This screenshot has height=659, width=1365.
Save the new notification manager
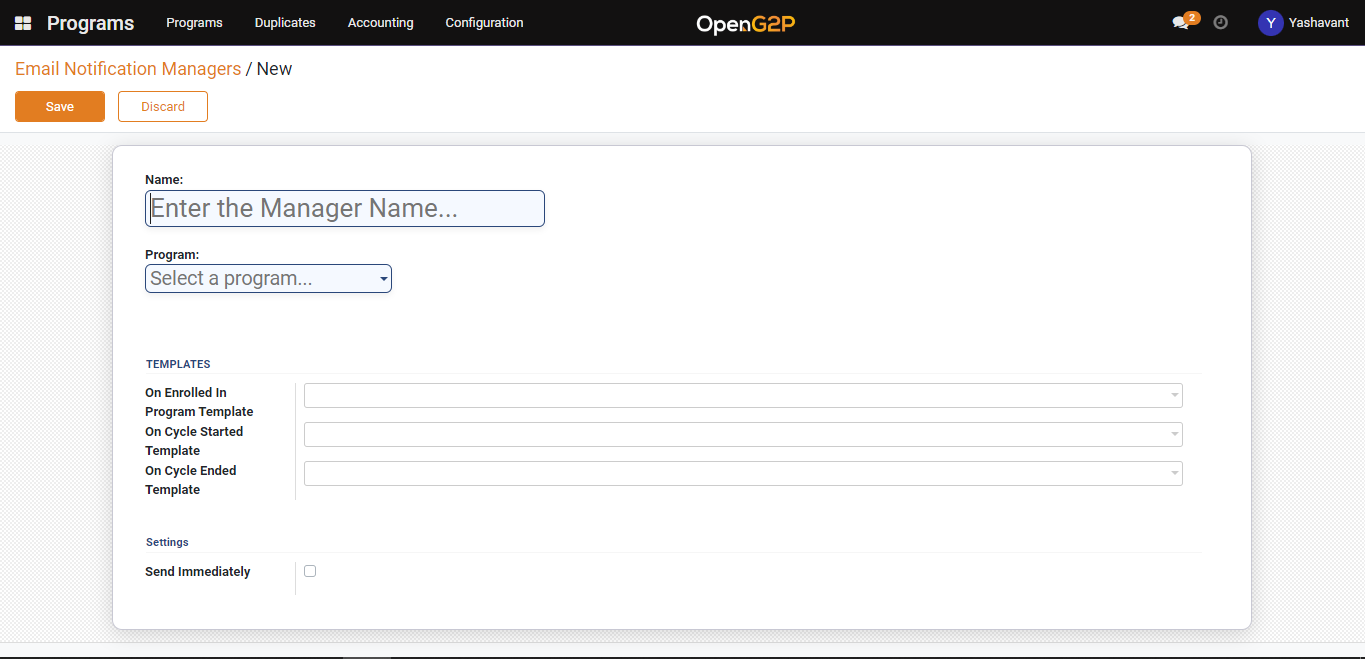point(60,107)
